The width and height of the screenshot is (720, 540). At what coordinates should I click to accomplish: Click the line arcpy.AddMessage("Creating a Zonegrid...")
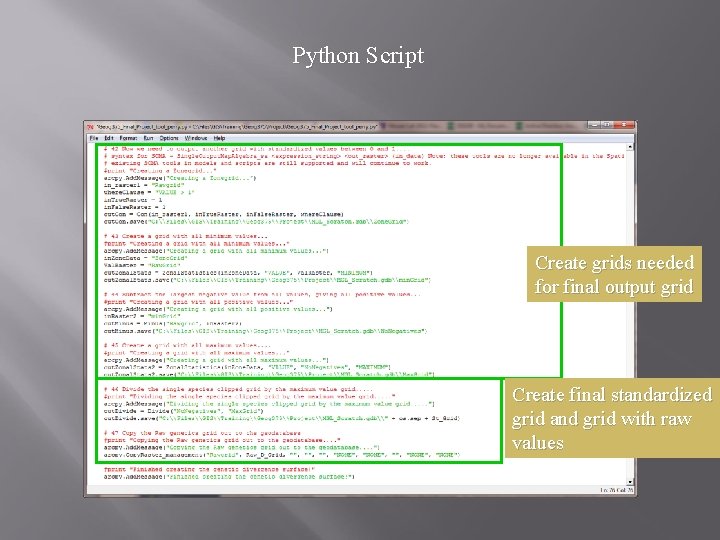(x=180, y=178)
